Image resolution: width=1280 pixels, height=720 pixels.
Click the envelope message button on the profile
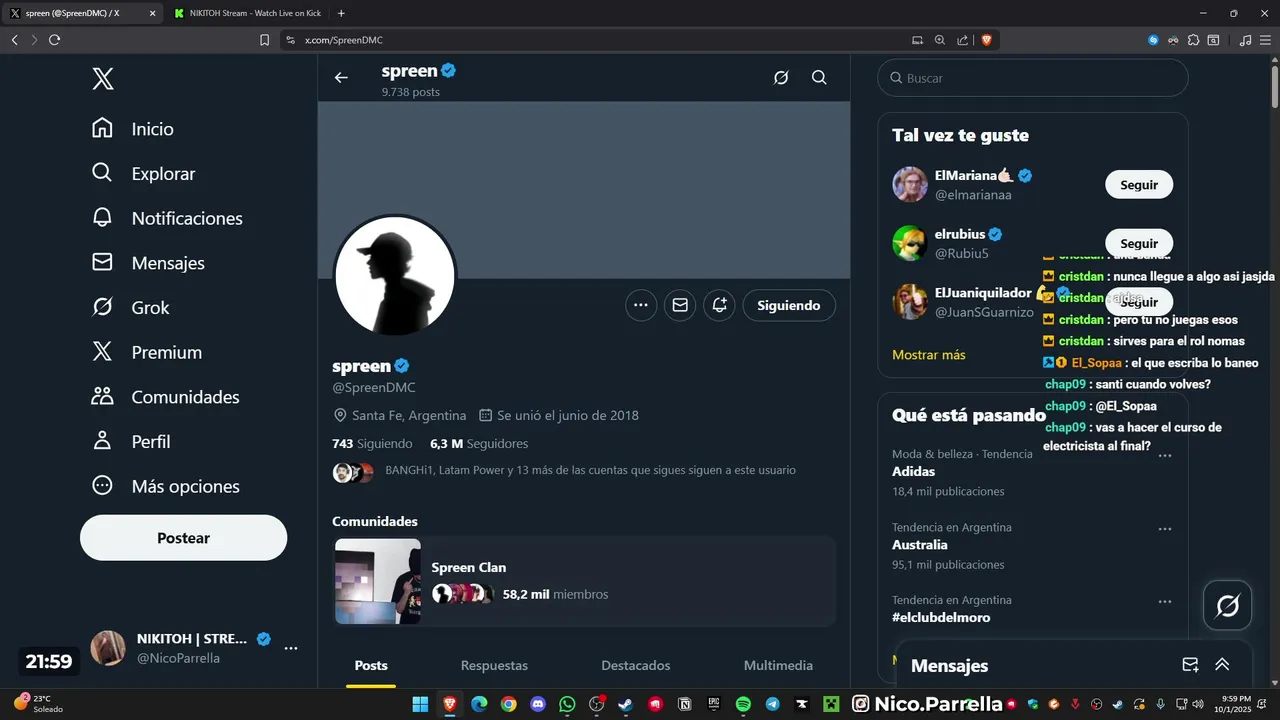tap(680, 305)
